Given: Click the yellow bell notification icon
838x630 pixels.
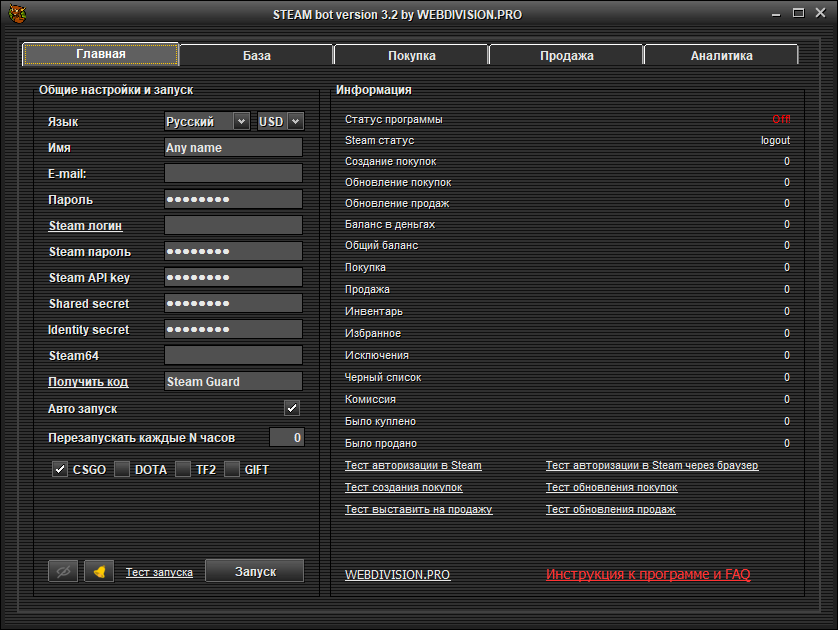Looking at the screenshot, I should (99, 571).
